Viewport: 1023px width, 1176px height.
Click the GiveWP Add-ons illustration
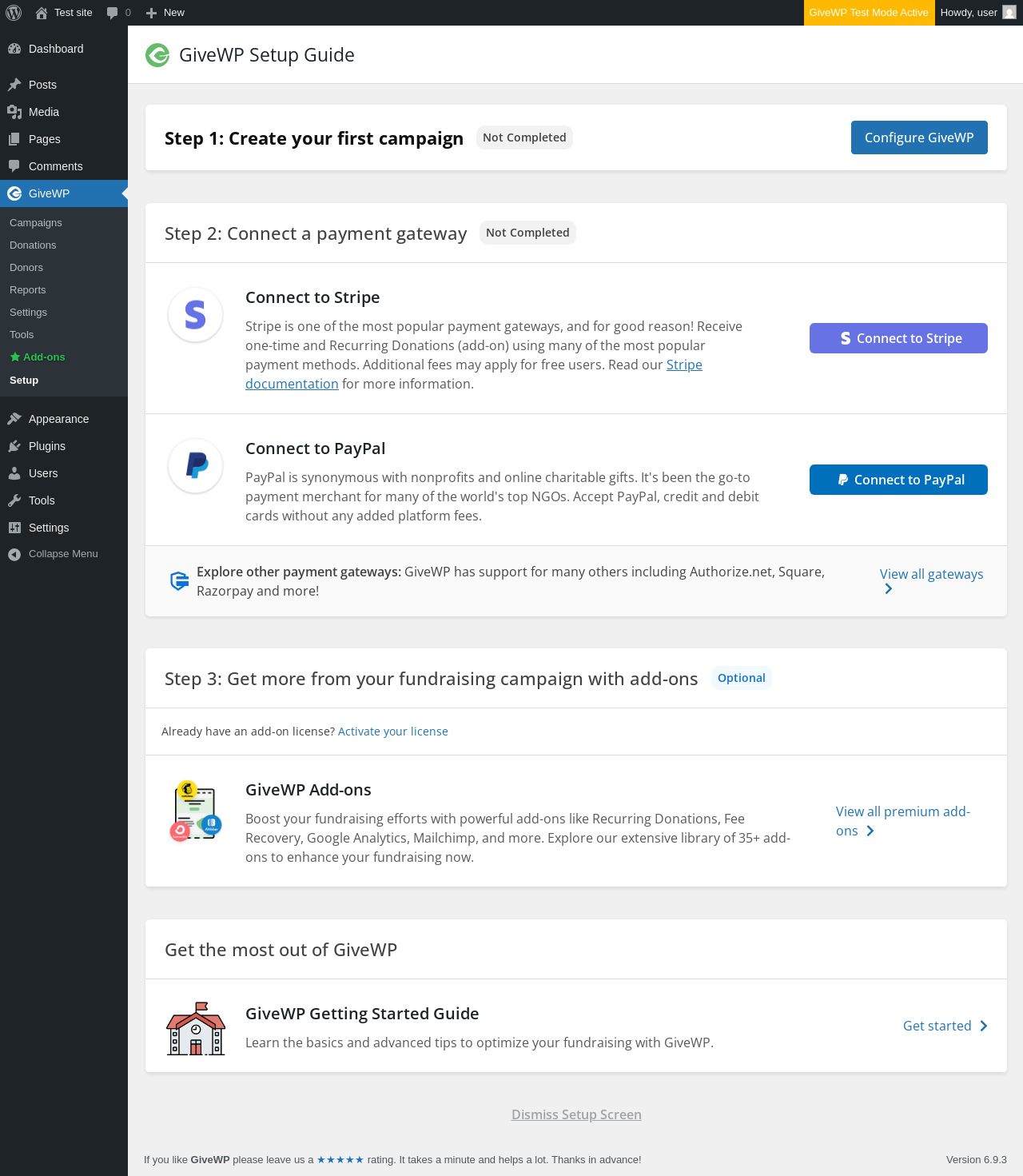[196, 811]
